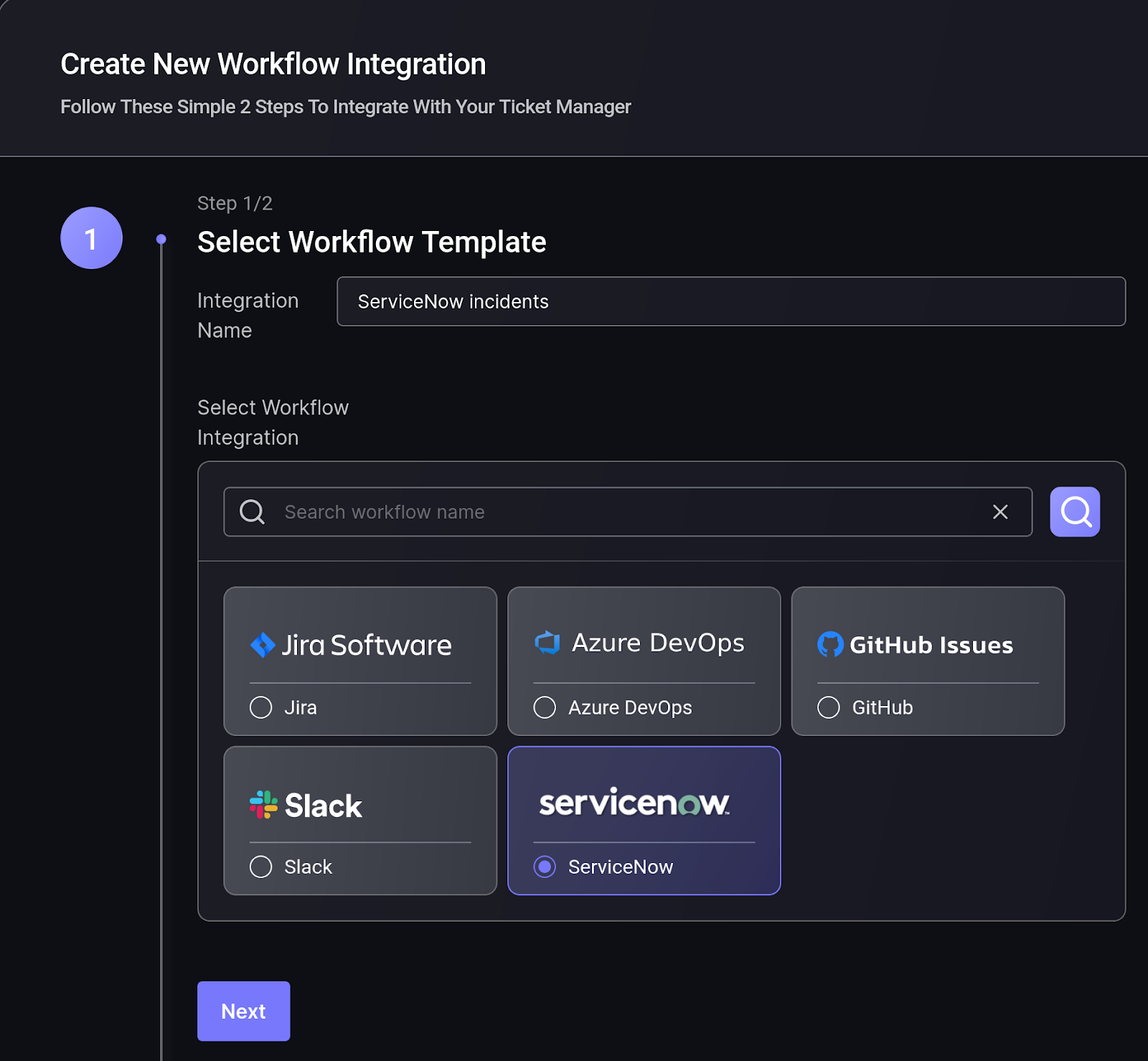Screen dimensions: 1148x1061
Task: Click the 'Follow These Simple 2 Steps' subtitle
Action: (x=346, y=107)
